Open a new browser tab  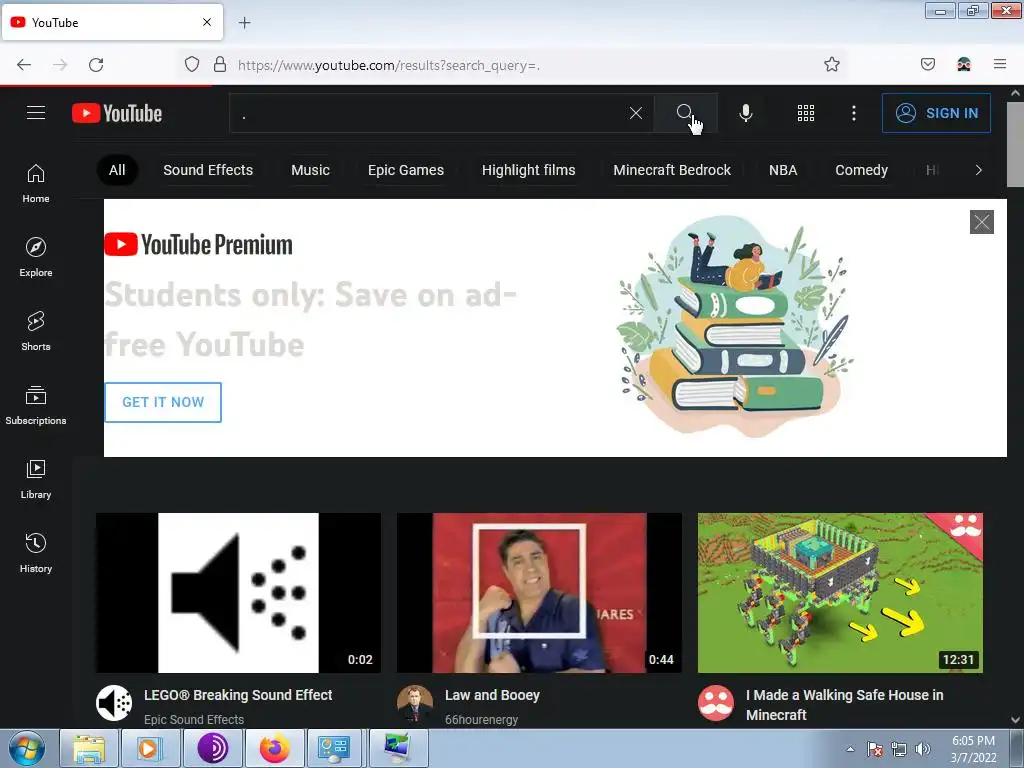pyautogui.click(x=244, y=23)
